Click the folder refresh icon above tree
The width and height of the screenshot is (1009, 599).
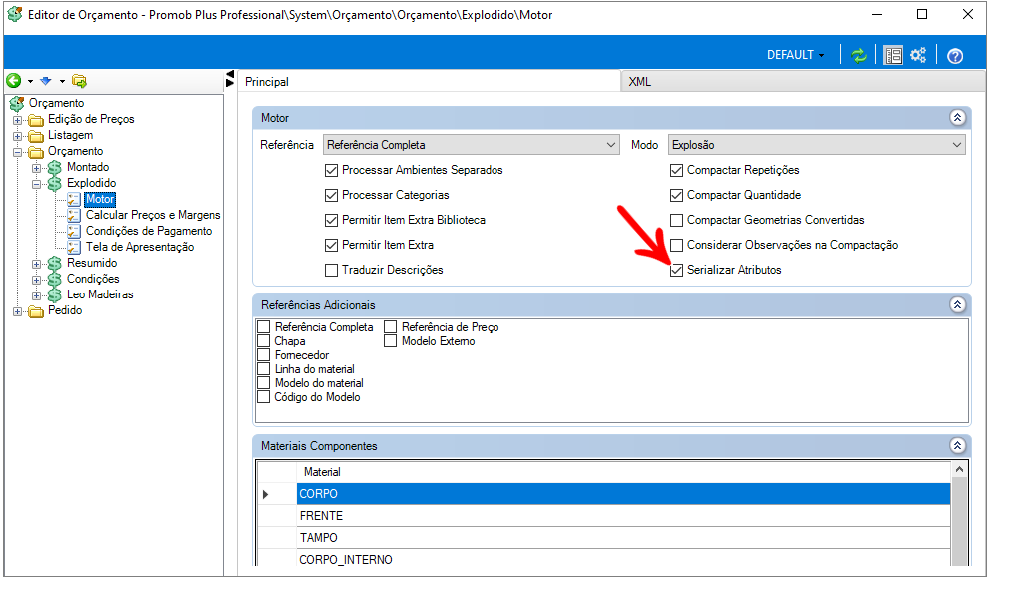[x=79, y=81]
